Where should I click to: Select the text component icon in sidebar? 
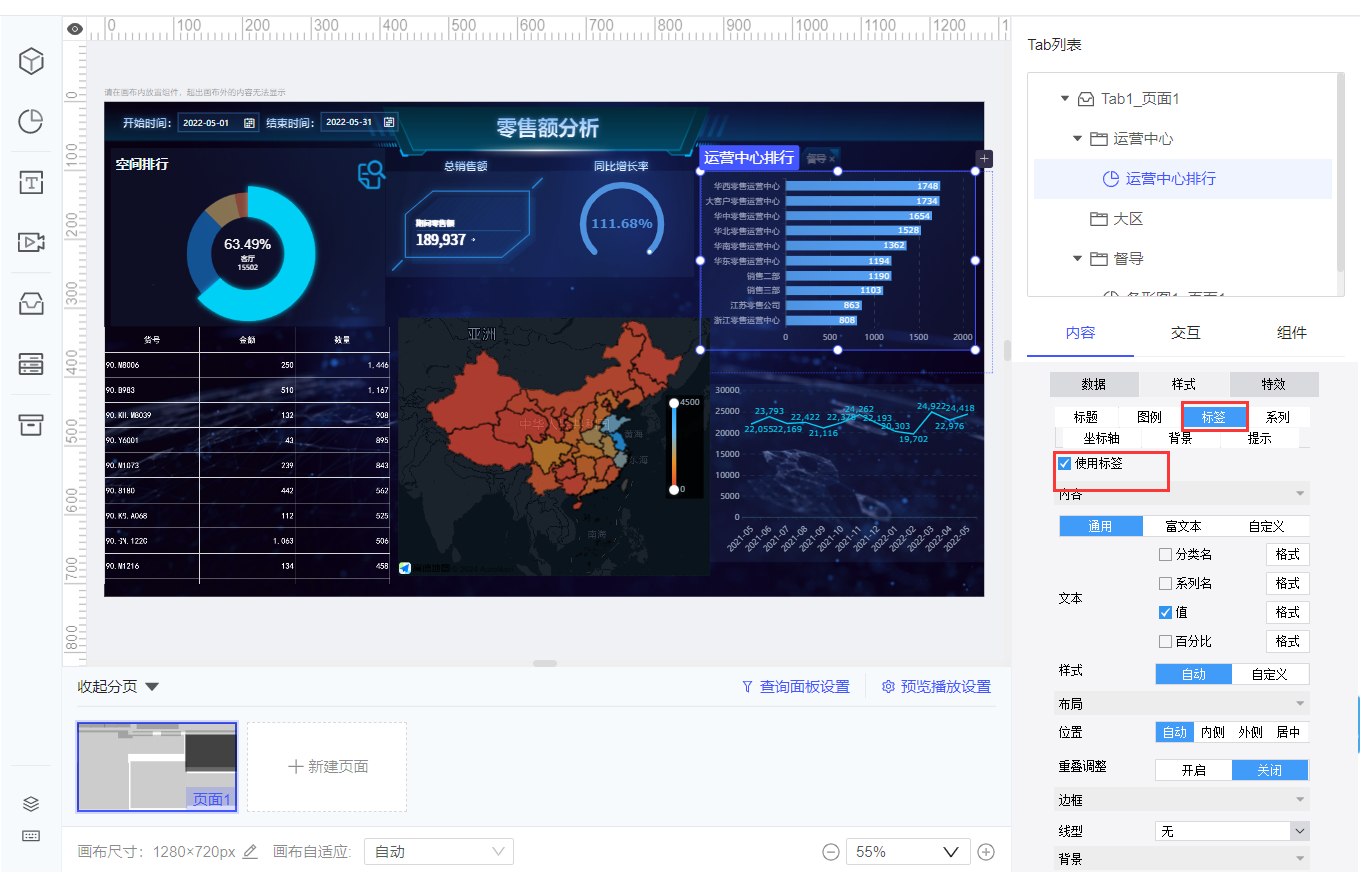tap(31, 182)
